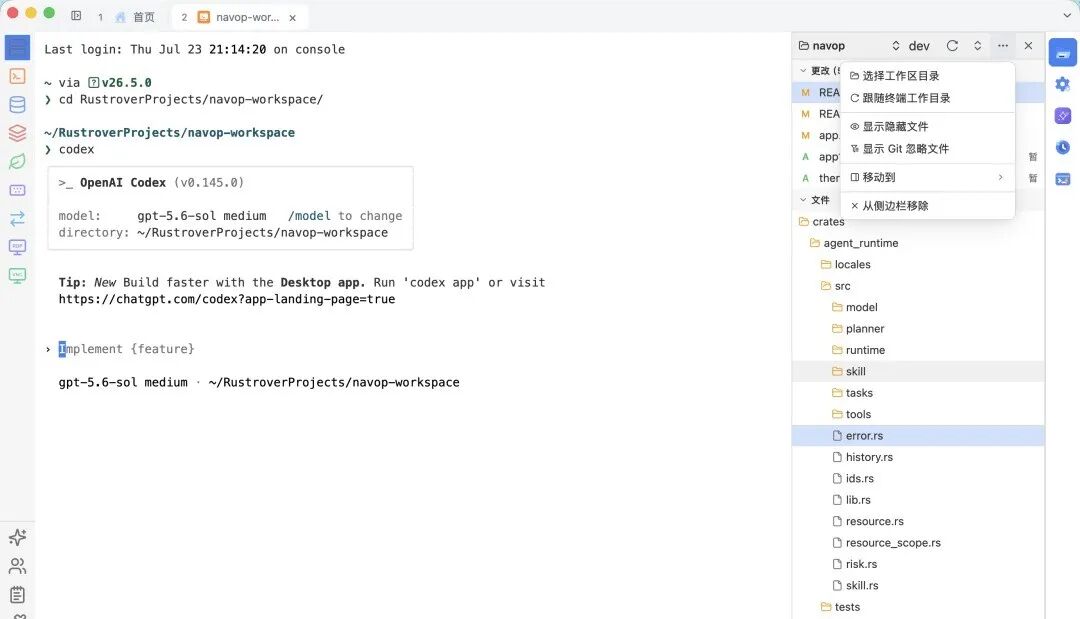1080x619 pixels.
Task: Close the navop workspace panel
Action: 1028,45
